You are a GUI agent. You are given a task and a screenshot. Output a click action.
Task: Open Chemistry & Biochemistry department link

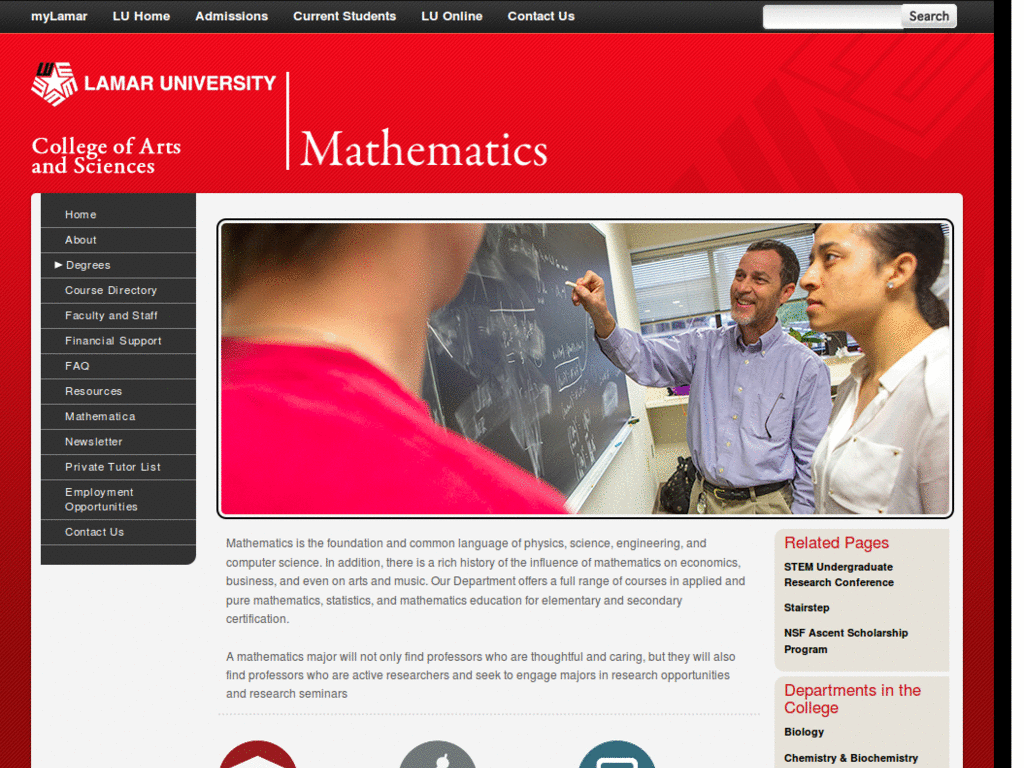(x=851, y=758)
